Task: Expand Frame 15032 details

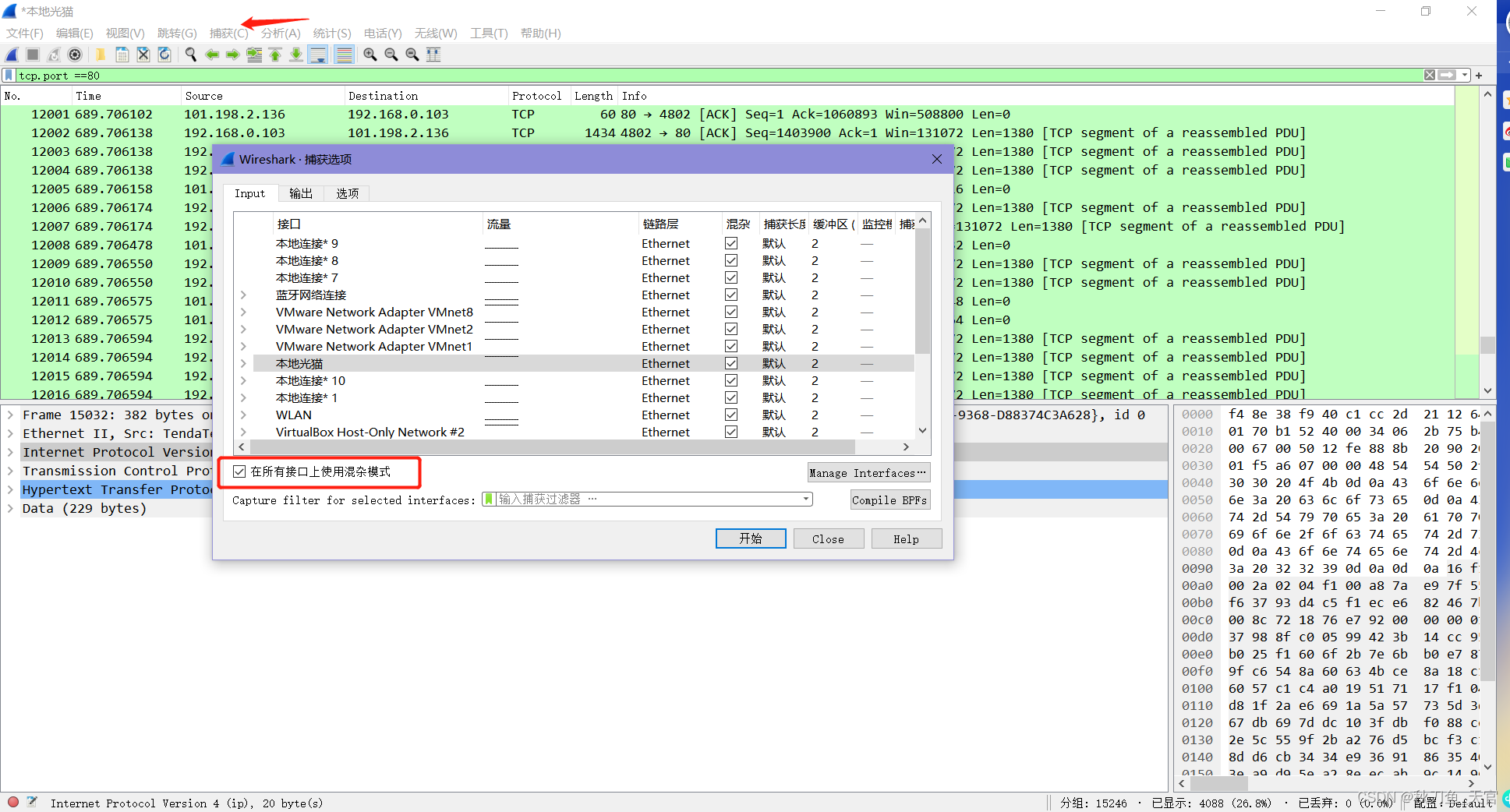Action: point(10,415)
